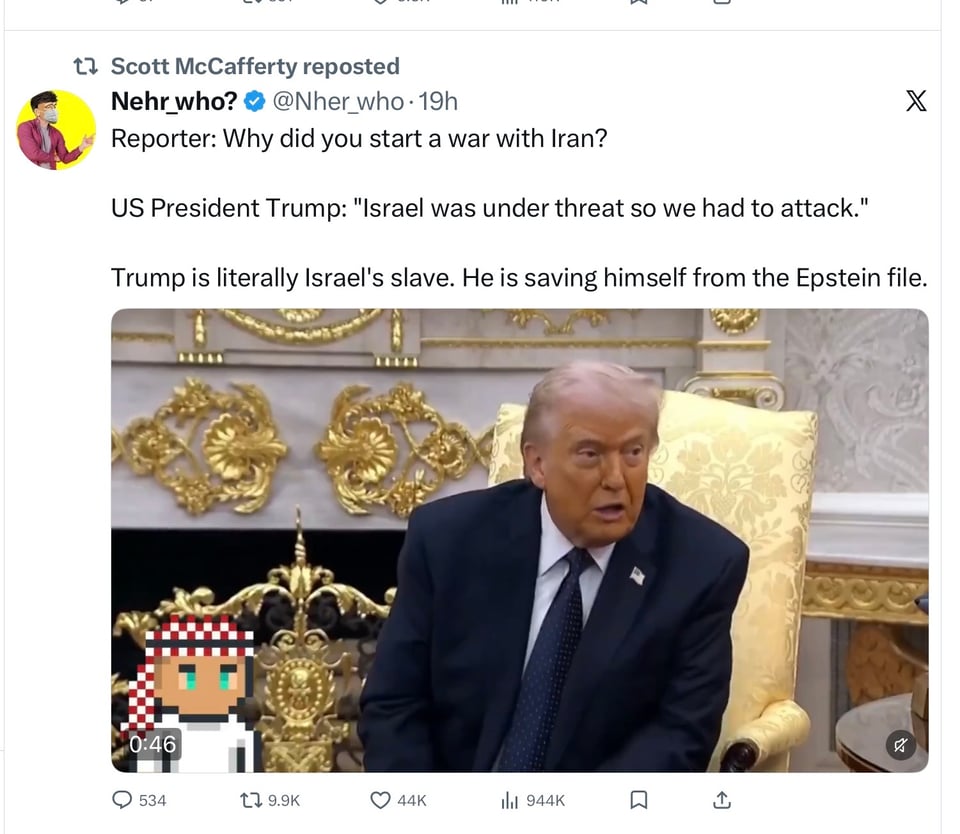The image size is (960, 834).
Task: Click the repost arrows beside Scott McCafferty
Action: 88,66
